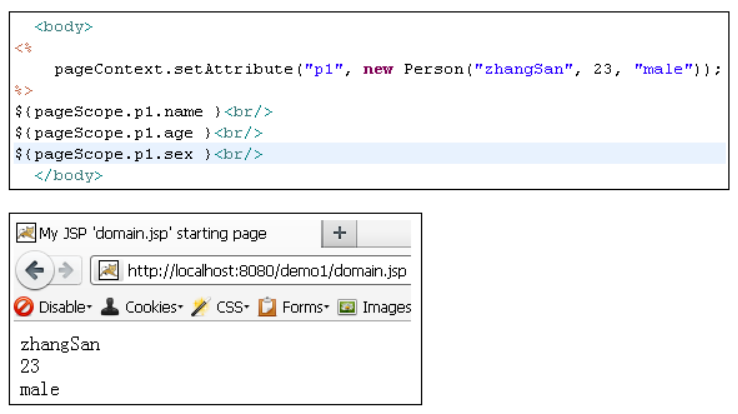Click the browser back arrow button
The height and width of the screenshot is (414, 738).
pyautogui.click(x=34, y=270)
